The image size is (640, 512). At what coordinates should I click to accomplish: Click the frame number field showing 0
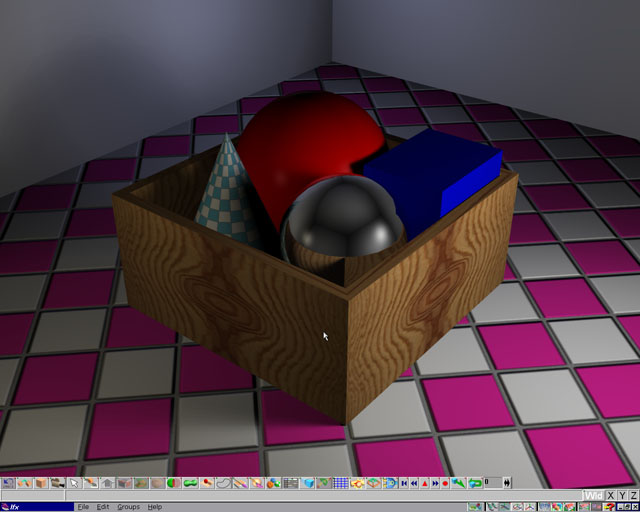493,483
